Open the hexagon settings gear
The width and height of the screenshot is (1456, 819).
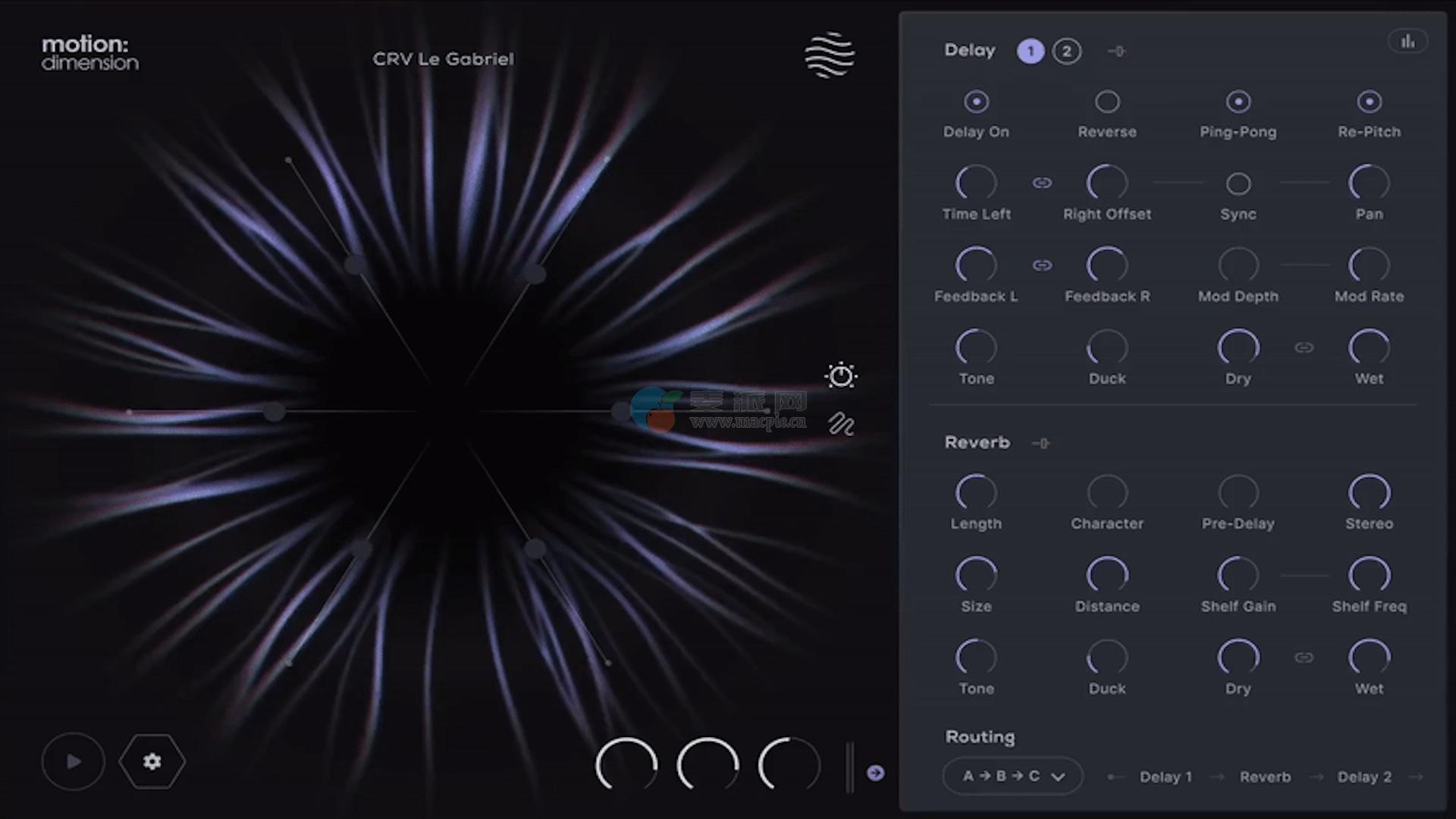pyautogui.click(x=152, y=761)
